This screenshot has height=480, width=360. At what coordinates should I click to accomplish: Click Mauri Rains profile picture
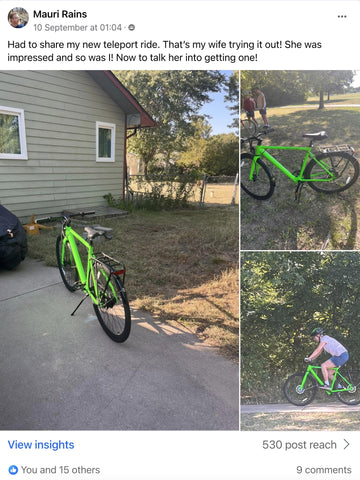pyautogui.click(x=18, y=18)
